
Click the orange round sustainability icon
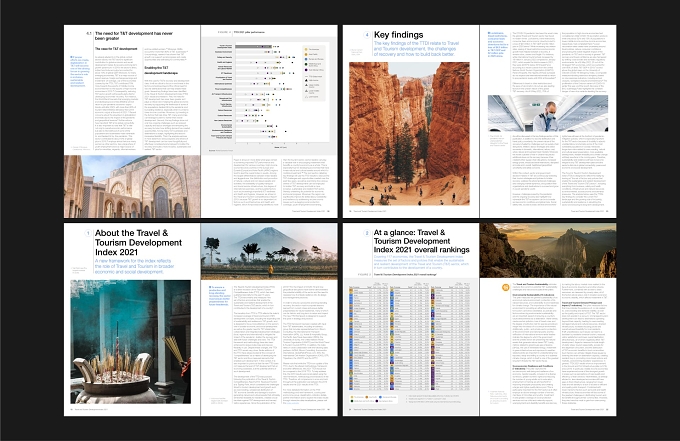click(x=505, y=287)
